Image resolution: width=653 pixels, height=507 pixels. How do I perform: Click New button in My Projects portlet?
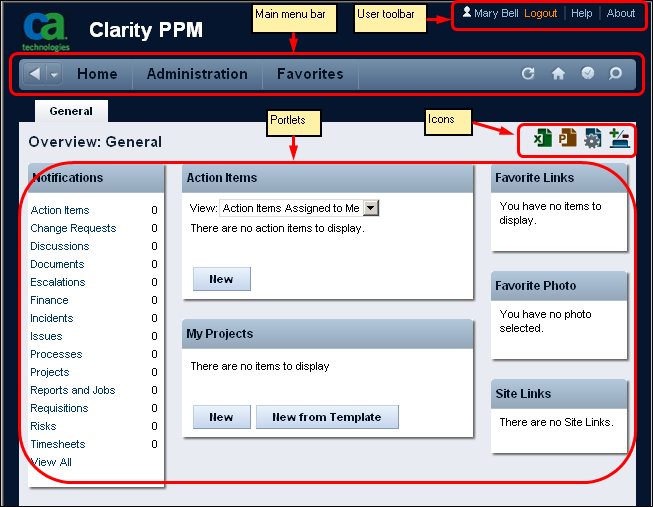click(222, 417)
